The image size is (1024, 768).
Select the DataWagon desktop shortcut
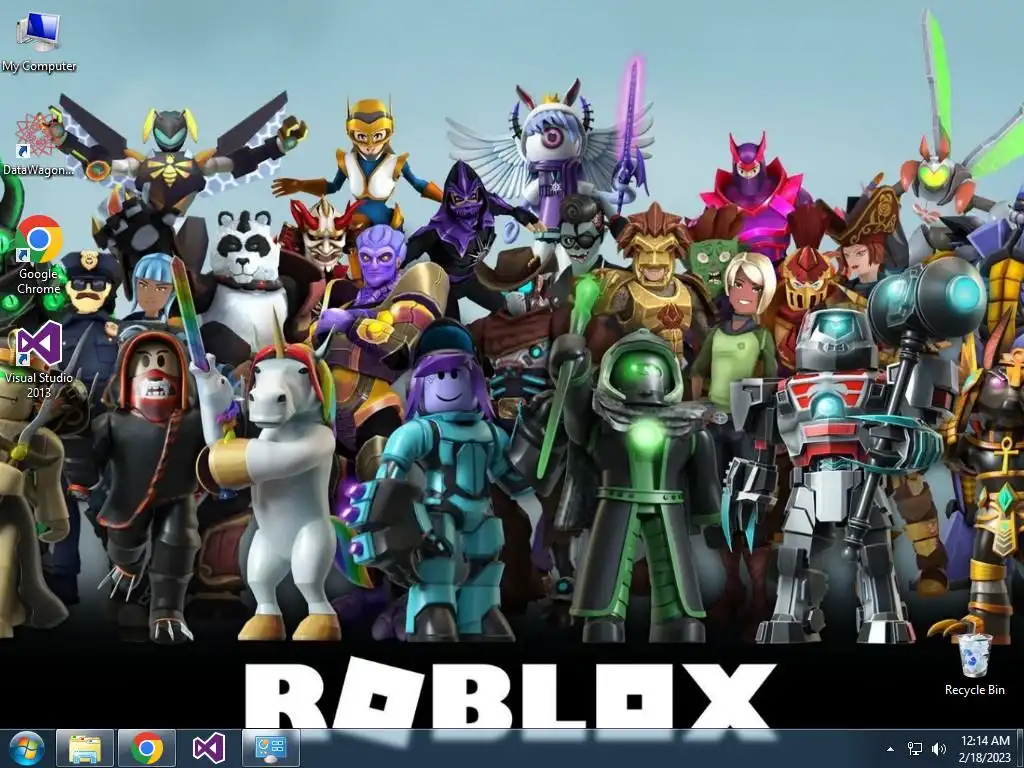[x=38, y=144]
